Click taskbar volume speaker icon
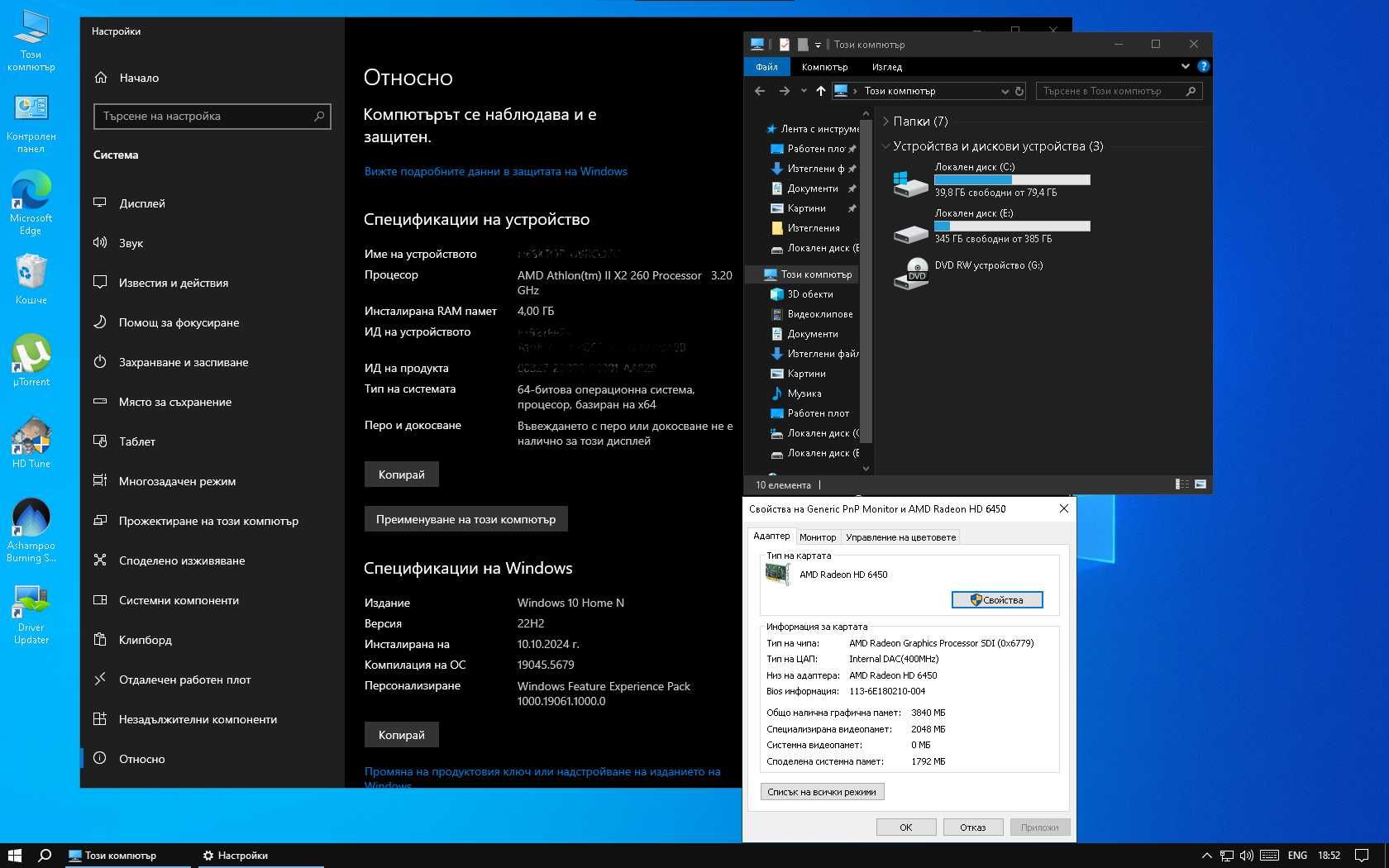The image size is (1389, 868). [1247, 856]
